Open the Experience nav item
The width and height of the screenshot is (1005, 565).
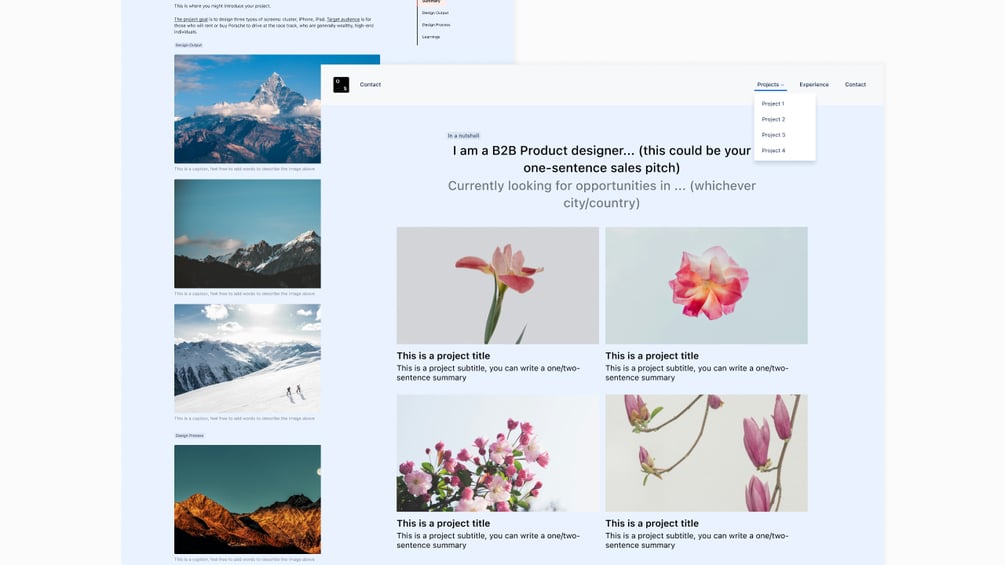(814, 85)
